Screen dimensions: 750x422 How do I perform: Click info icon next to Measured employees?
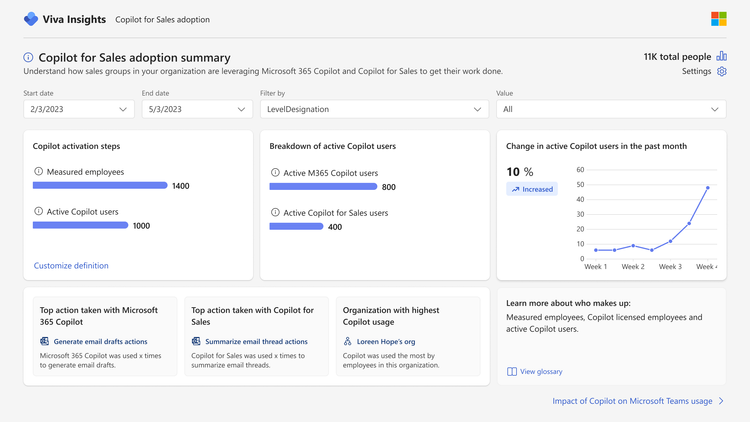click(x=39, y=172)
